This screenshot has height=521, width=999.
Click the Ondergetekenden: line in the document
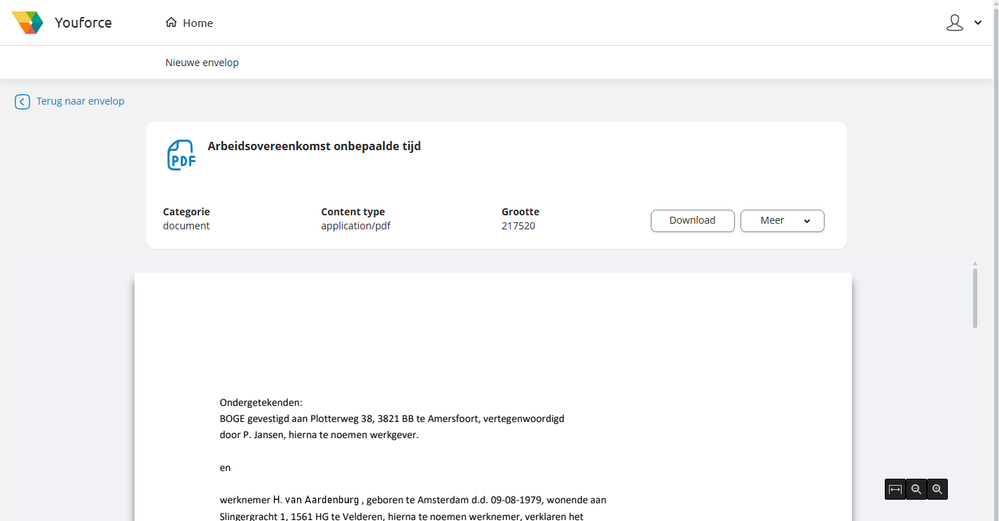261,403
